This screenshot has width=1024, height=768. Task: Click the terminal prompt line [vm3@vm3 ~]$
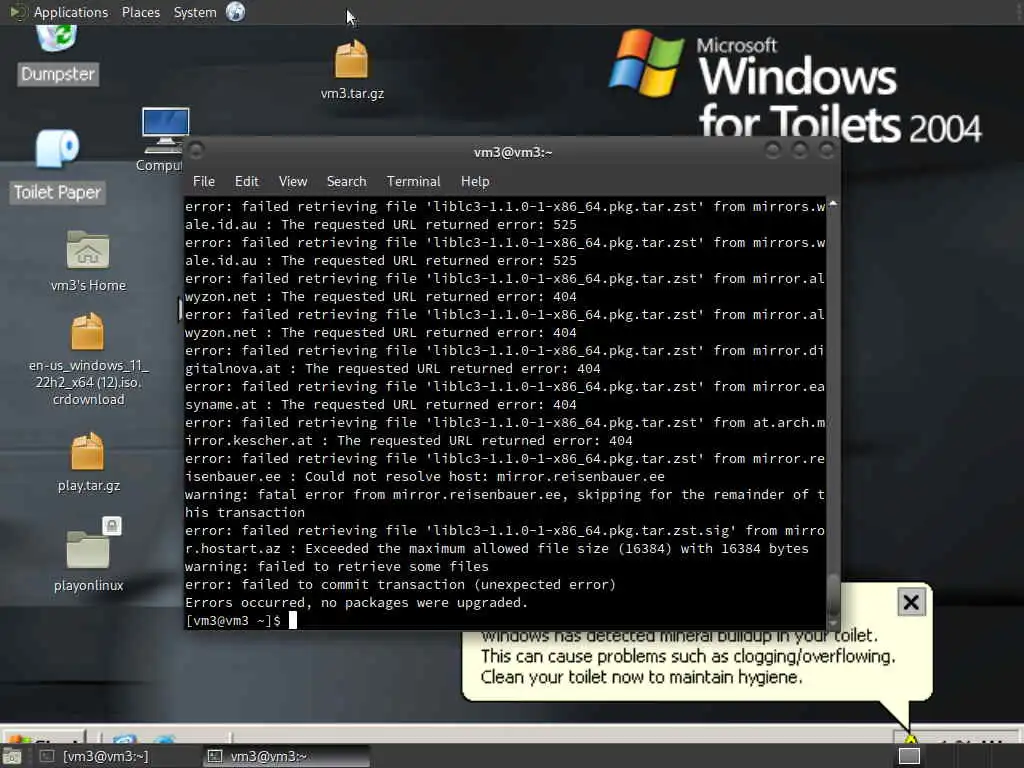tap(233, 620)
